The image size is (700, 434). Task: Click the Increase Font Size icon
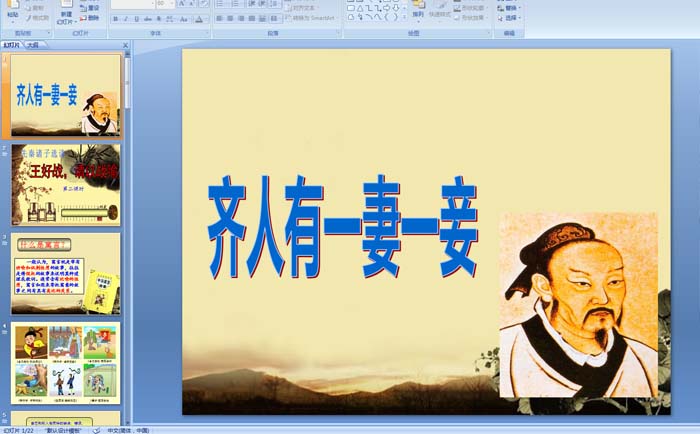[x=181, y=4]
